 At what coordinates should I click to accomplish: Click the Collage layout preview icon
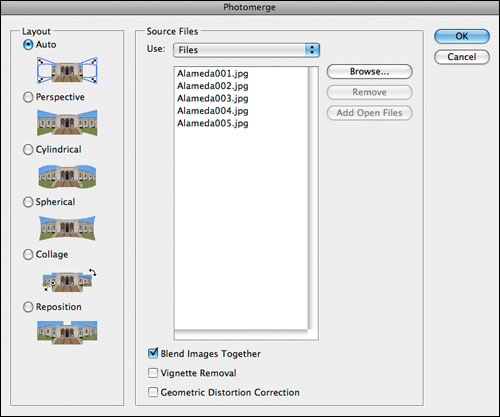pyautogui.click(x=69, y=280)
